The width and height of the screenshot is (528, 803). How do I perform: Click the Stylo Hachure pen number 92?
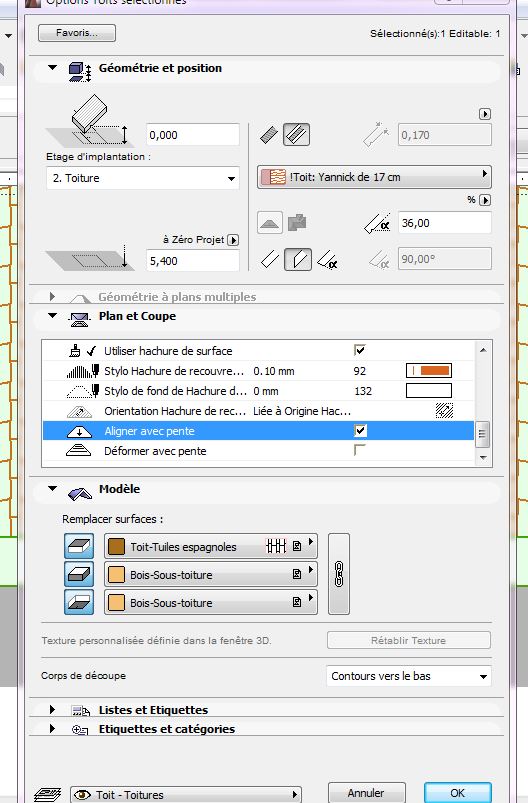point(360,371)
